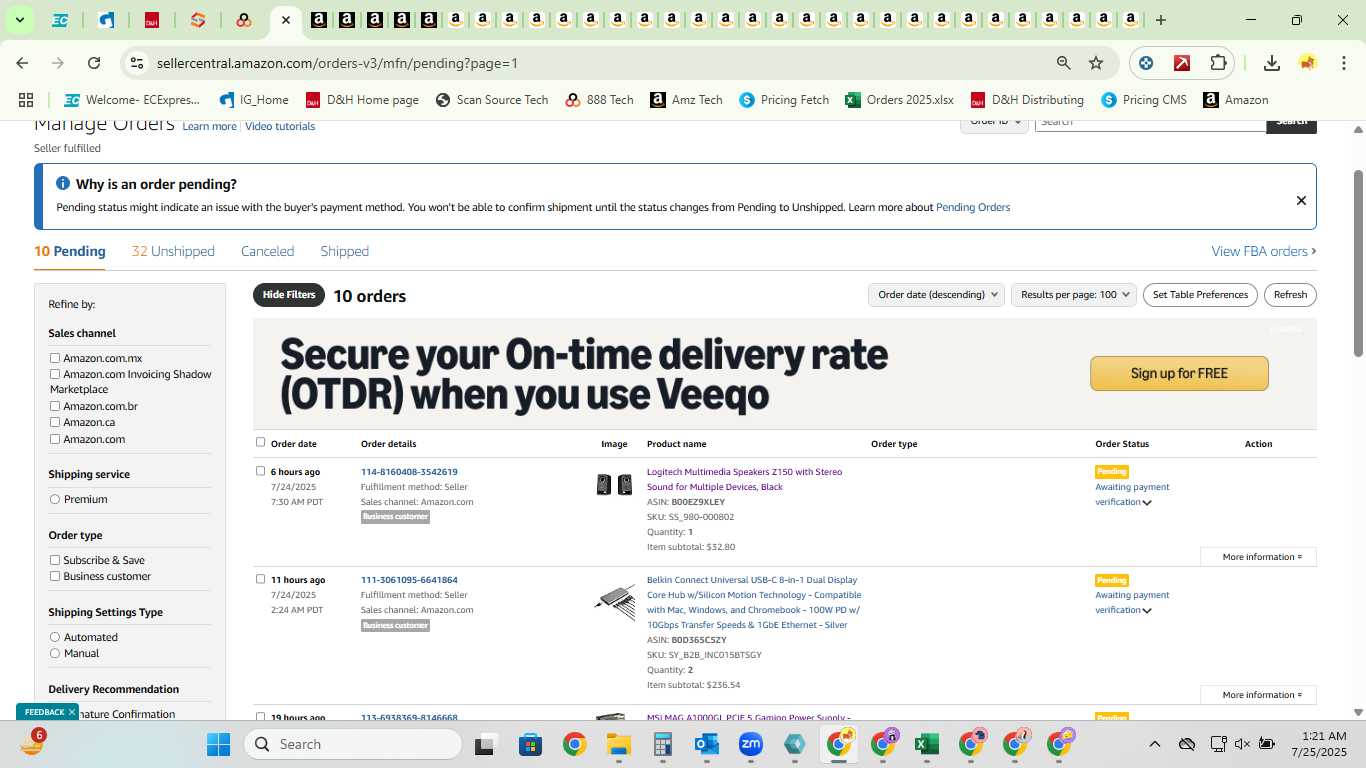
Task: Check Amazon.com Invoicing Shadow Marketplace filter
Action: (55, 374)
